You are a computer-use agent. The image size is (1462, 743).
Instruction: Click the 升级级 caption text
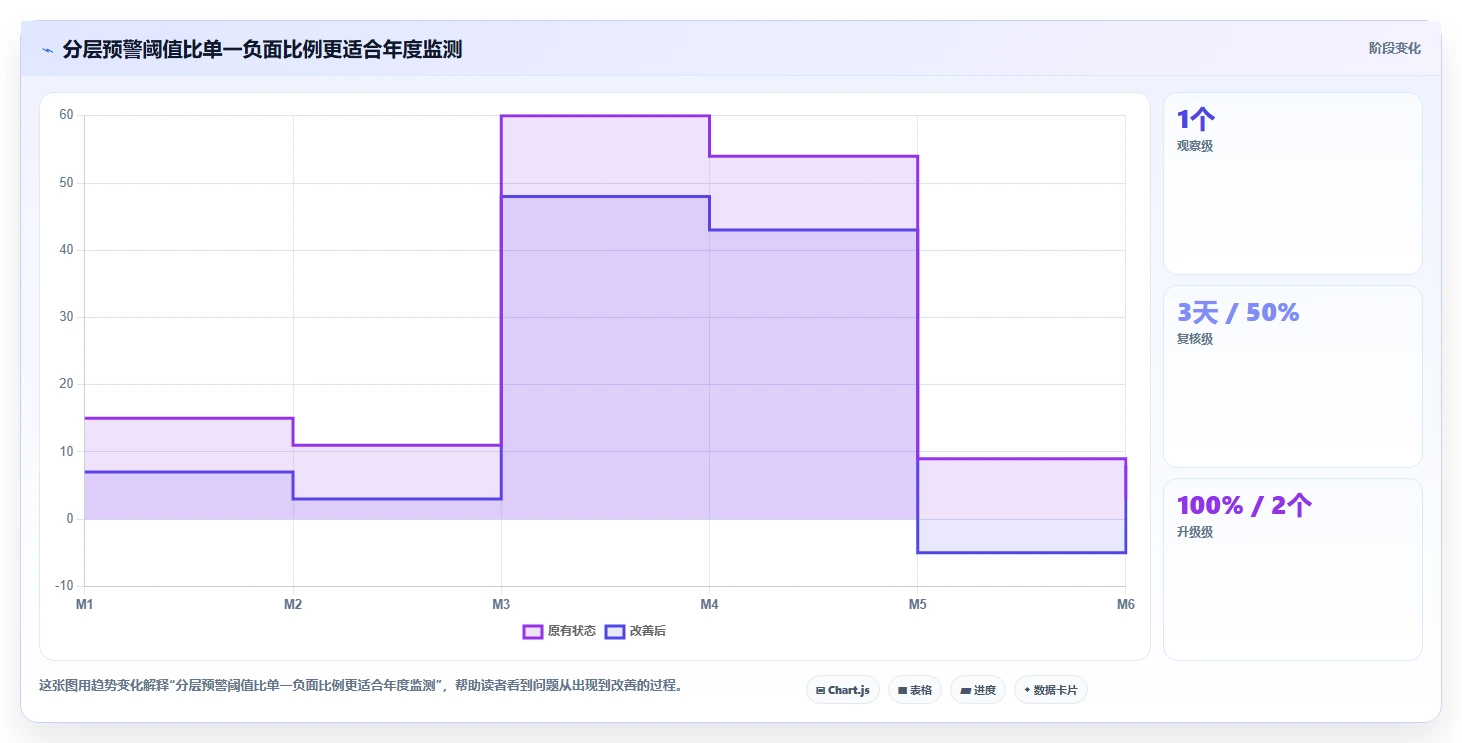coord(1195,532)
